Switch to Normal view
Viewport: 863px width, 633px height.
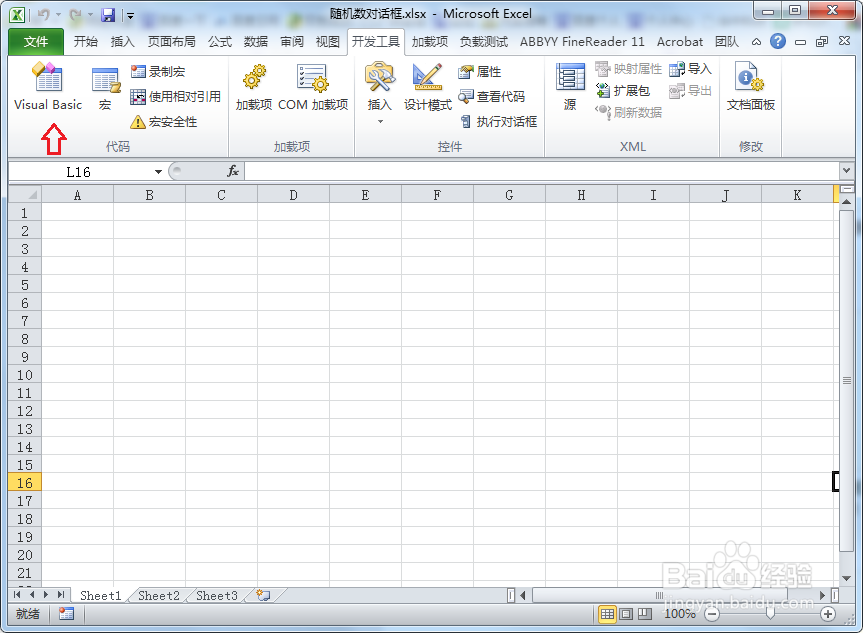(x=607, y=614)
